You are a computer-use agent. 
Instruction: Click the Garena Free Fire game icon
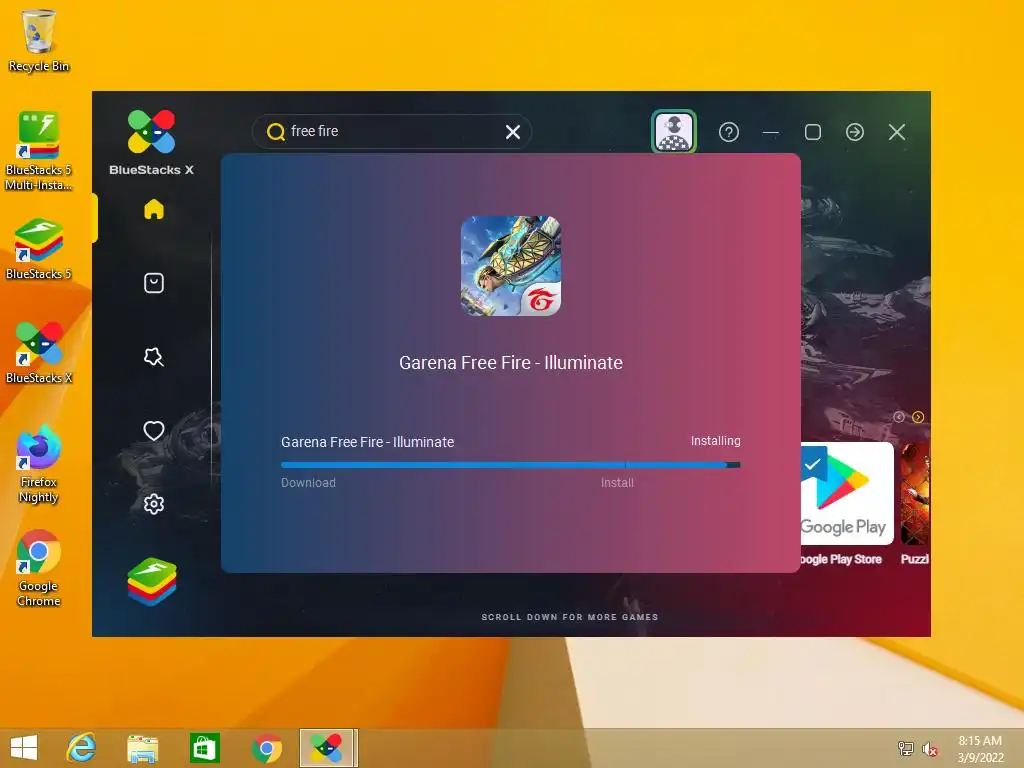click(x=511, y=266)
